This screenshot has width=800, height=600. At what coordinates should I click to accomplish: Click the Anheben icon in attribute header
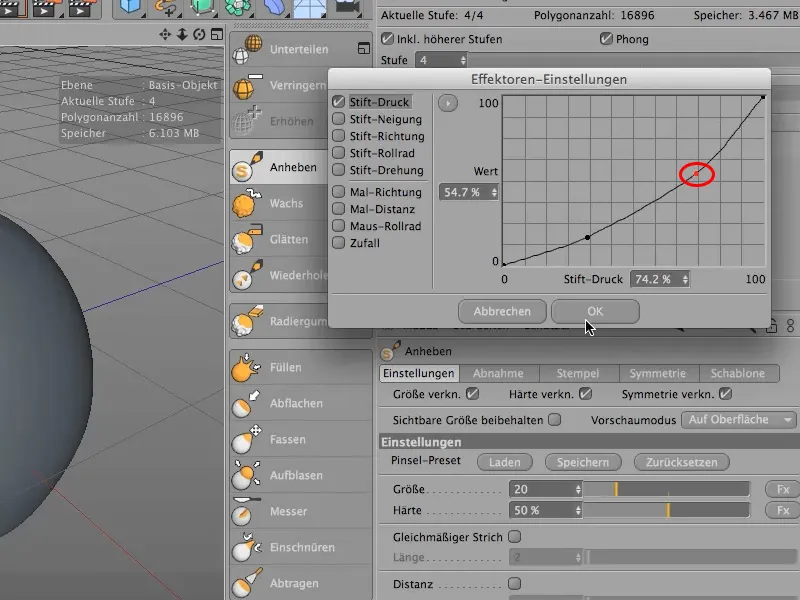point(390,351)
